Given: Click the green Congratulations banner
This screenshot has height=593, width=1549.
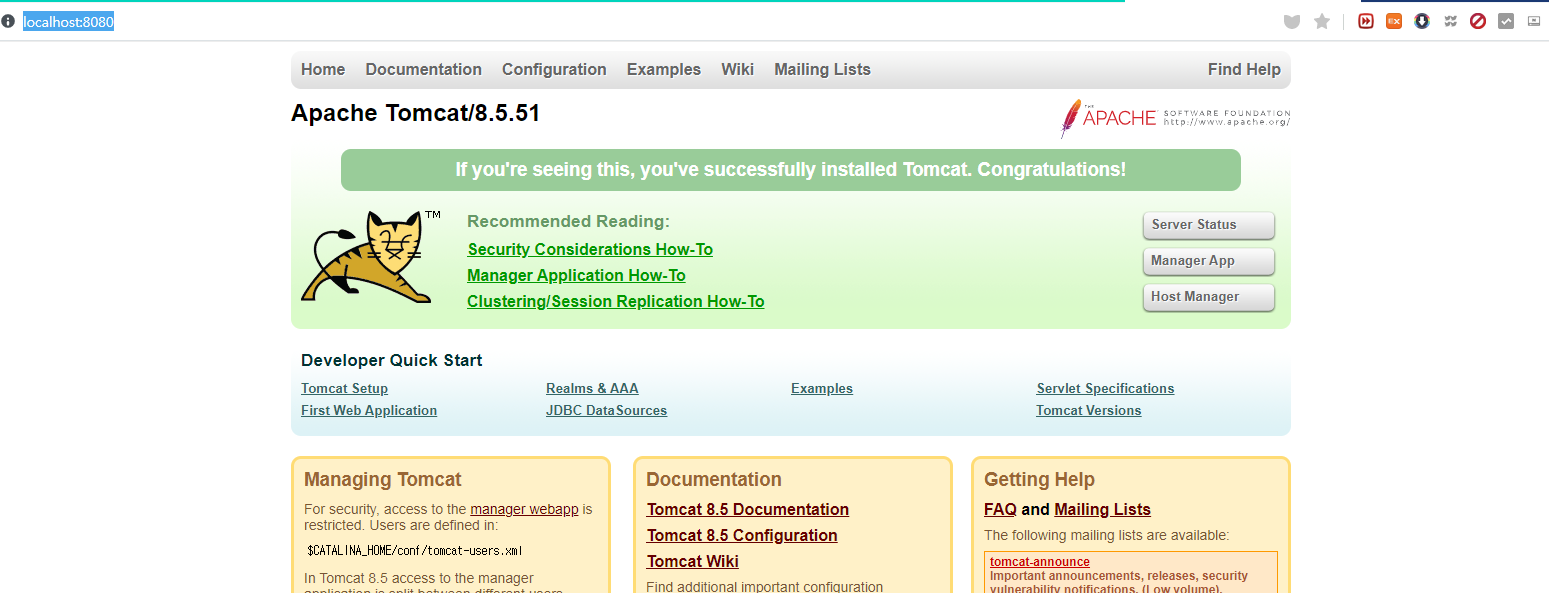Looking at the screenshot, I should [791, 170].
